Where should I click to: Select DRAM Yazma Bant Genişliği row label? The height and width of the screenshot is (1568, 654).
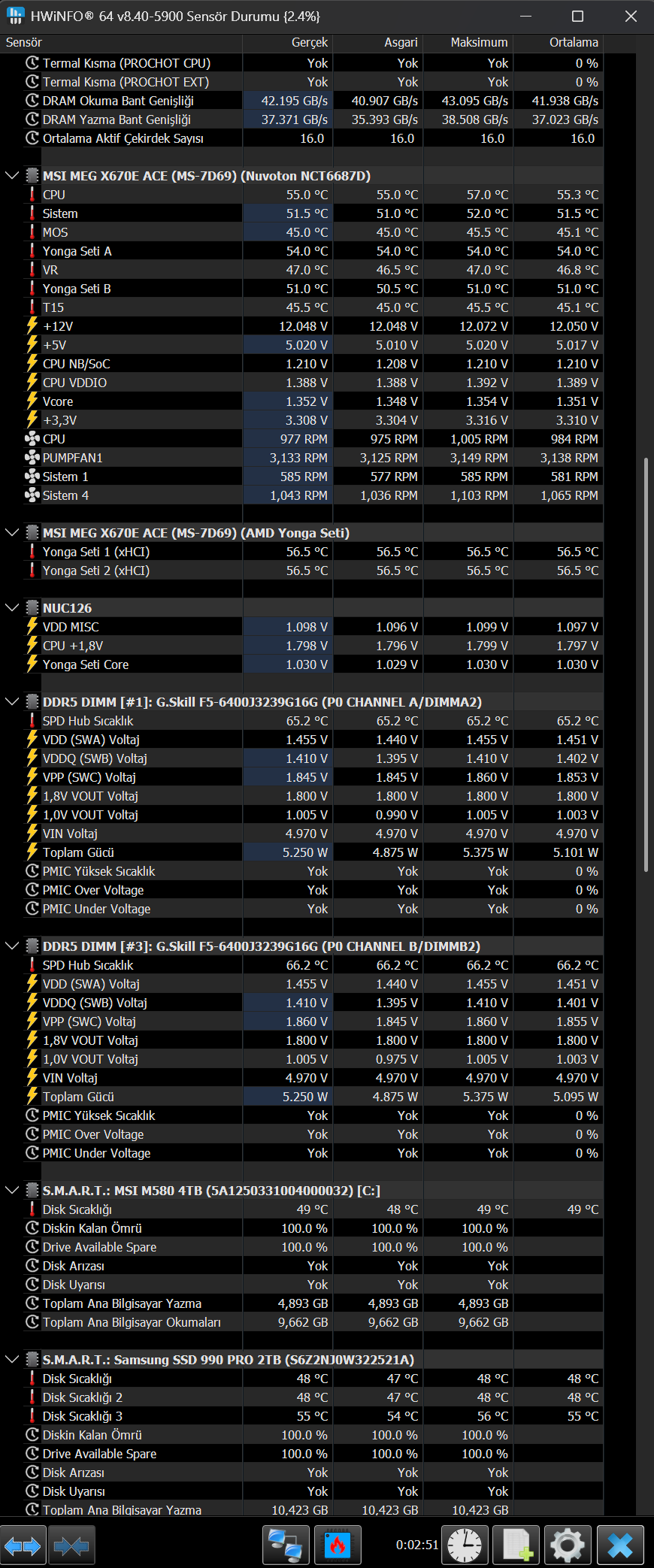[x=117, y=120]
